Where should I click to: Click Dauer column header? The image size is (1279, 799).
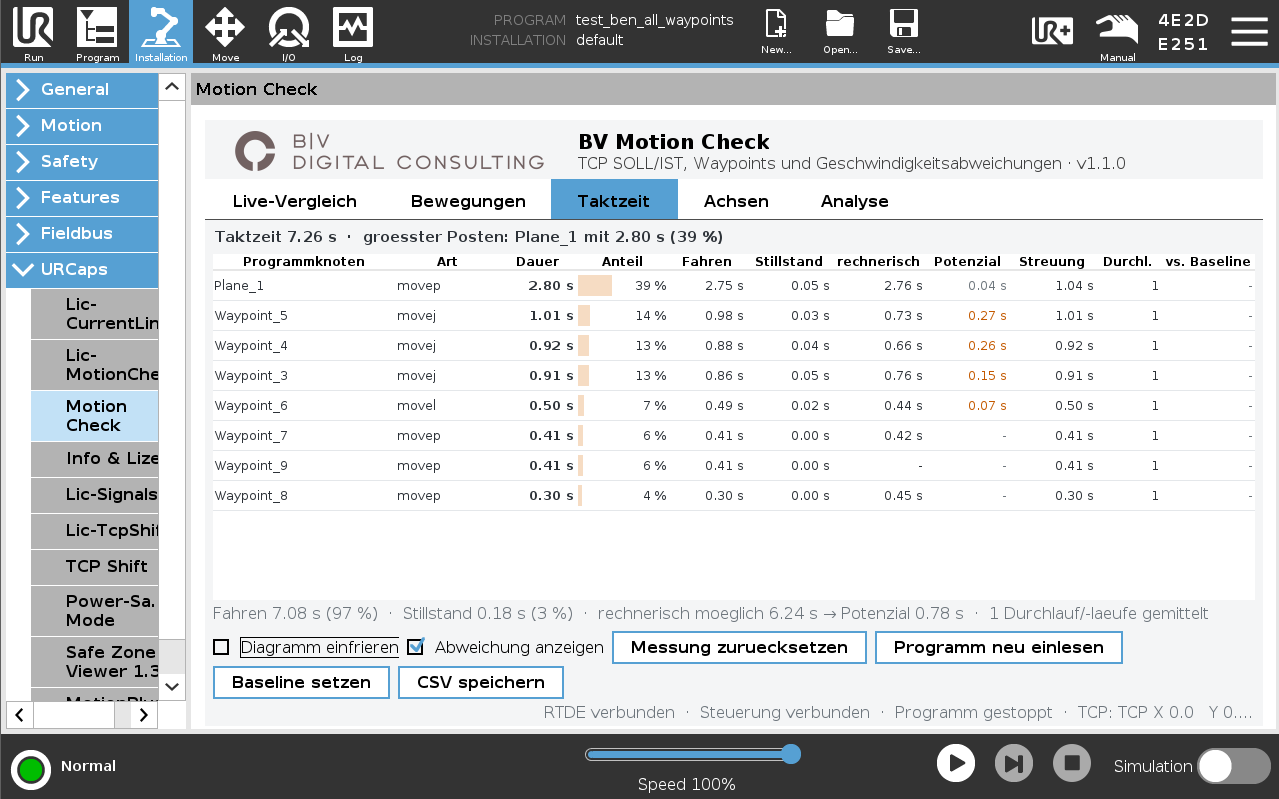click(x=537, y=262)
